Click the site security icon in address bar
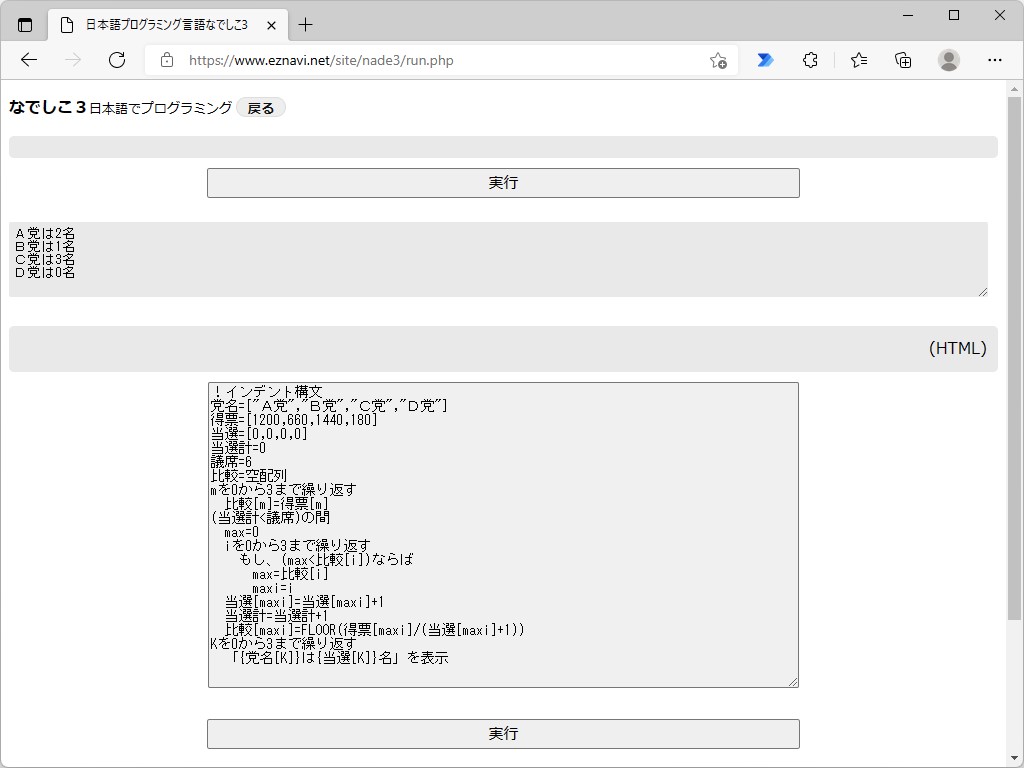This screenshot has height=768, width=1024. coord(166,60)
